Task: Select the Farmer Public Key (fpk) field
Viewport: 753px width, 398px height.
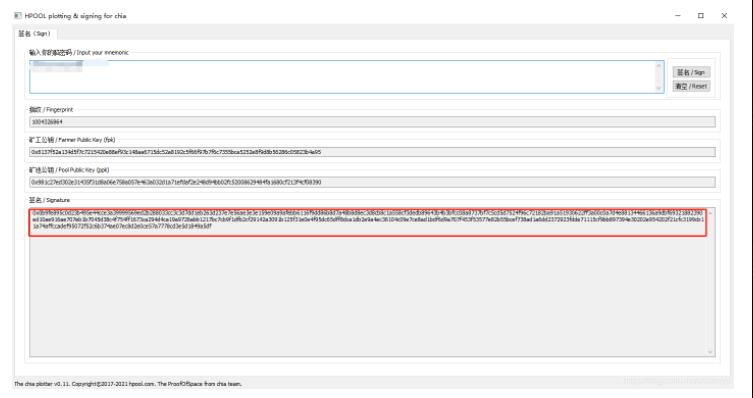Action: coord(372,152)
